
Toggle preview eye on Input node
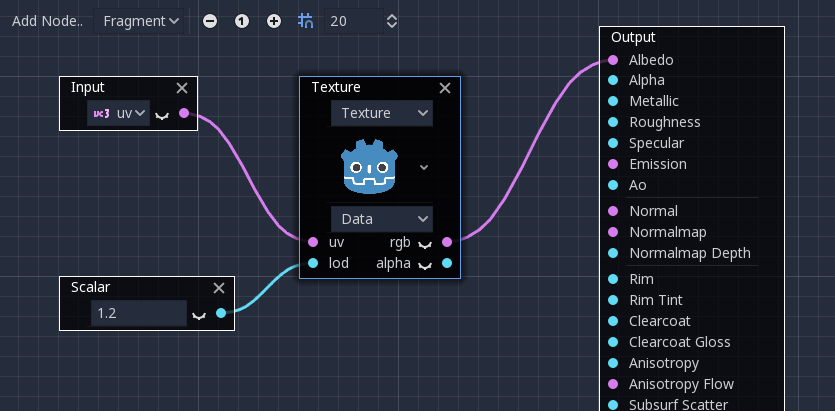point(162,115)
